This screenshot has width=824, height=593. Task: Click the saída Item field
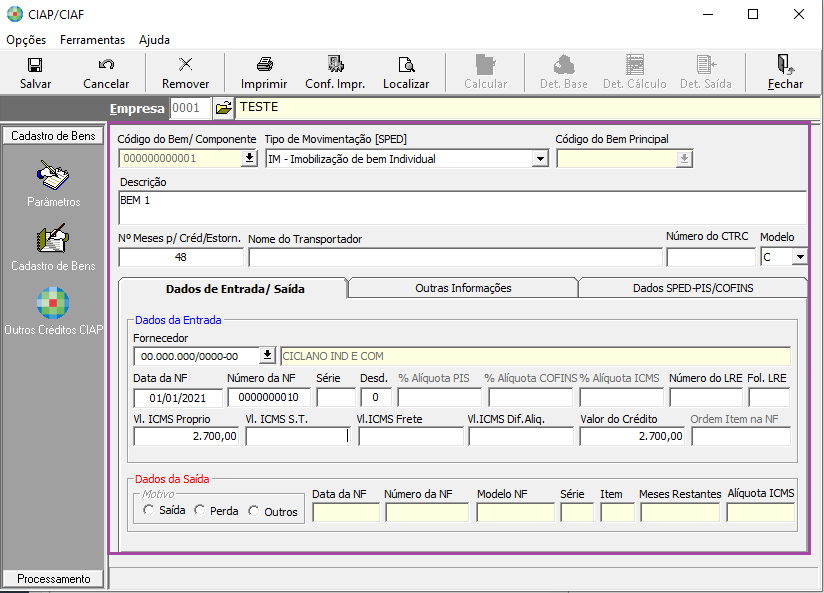pyautogui.click(x=617, y=512)
